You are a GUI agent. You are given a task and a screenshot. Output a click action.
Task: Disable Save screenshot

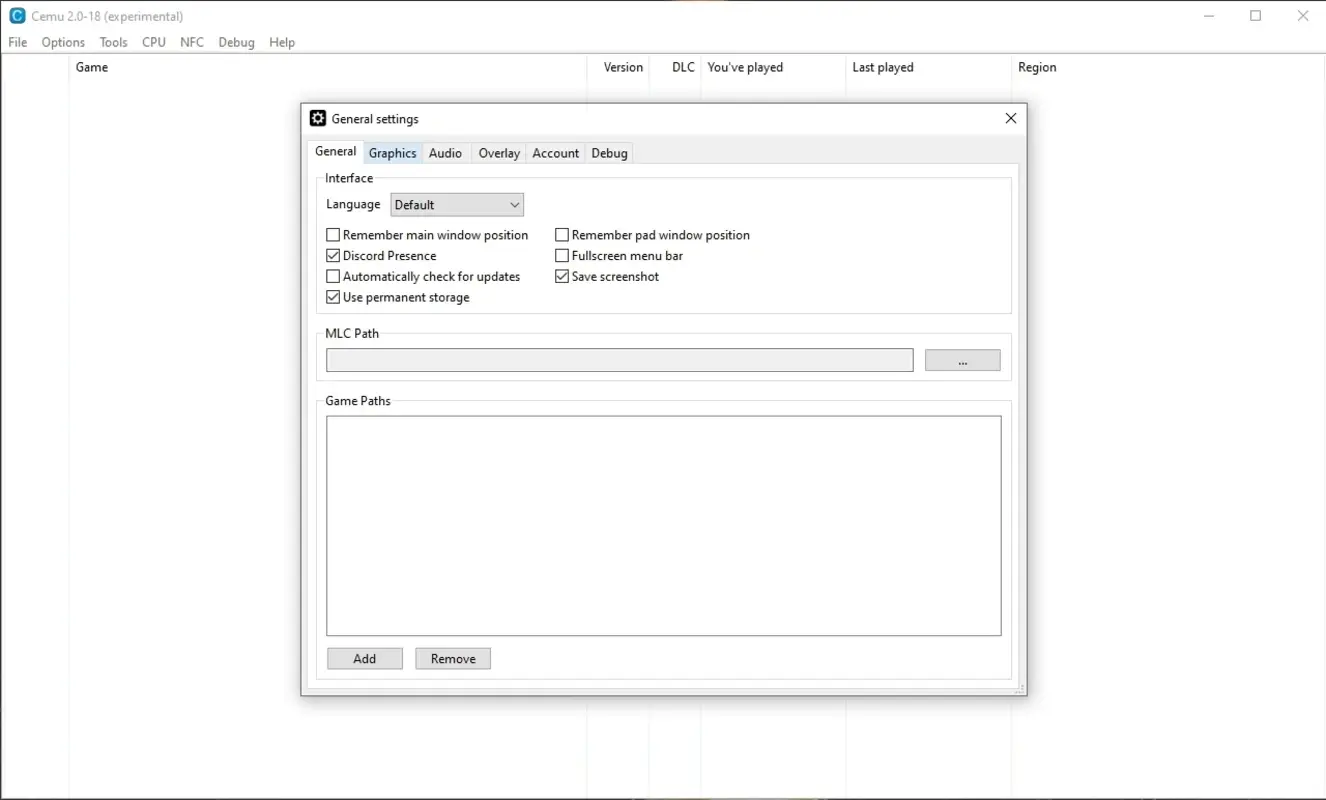562,276
